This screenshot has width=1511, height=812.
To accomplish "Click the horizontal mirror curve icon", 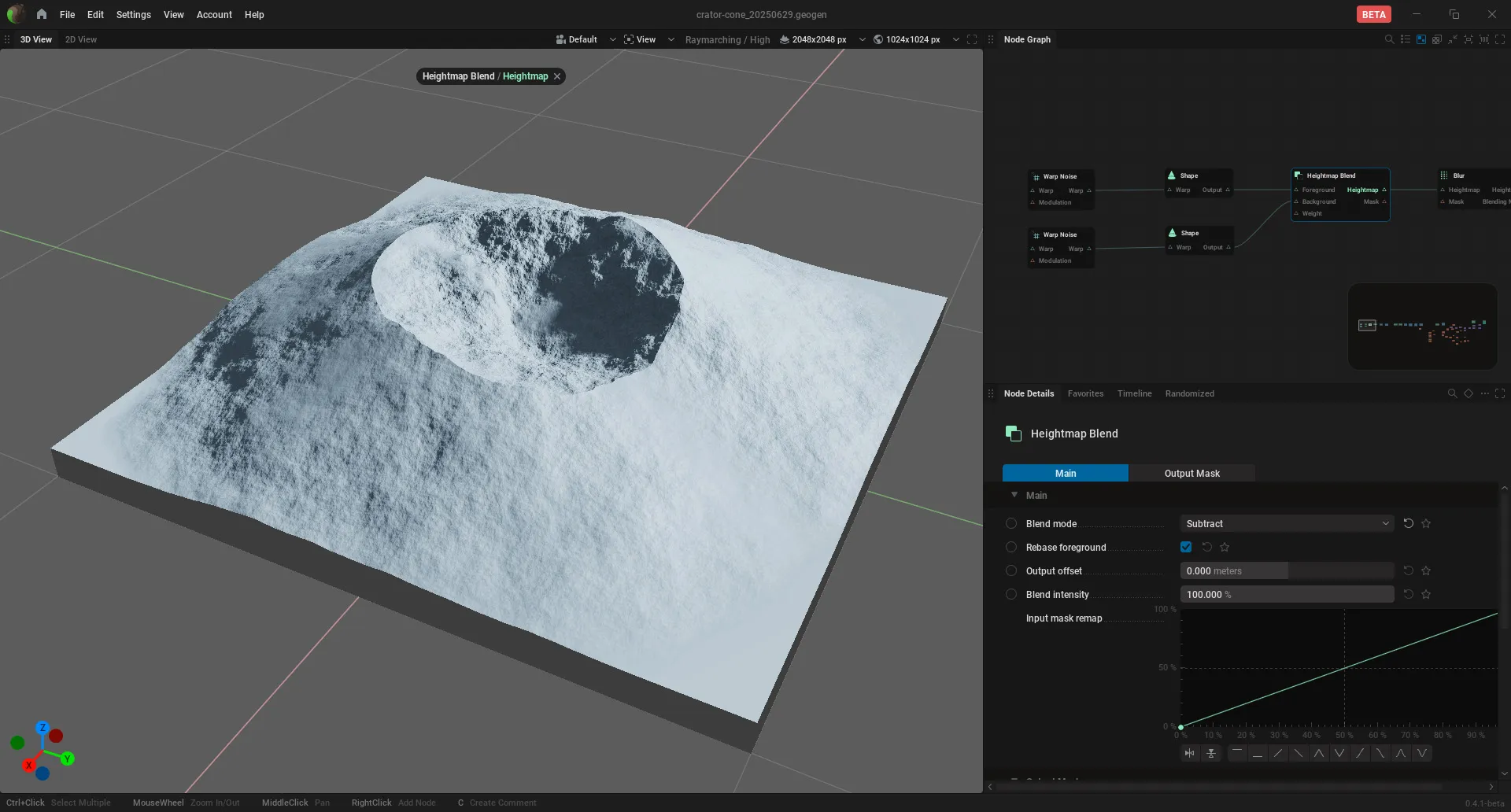I will pyautogui.click(x=1189, y=753).
